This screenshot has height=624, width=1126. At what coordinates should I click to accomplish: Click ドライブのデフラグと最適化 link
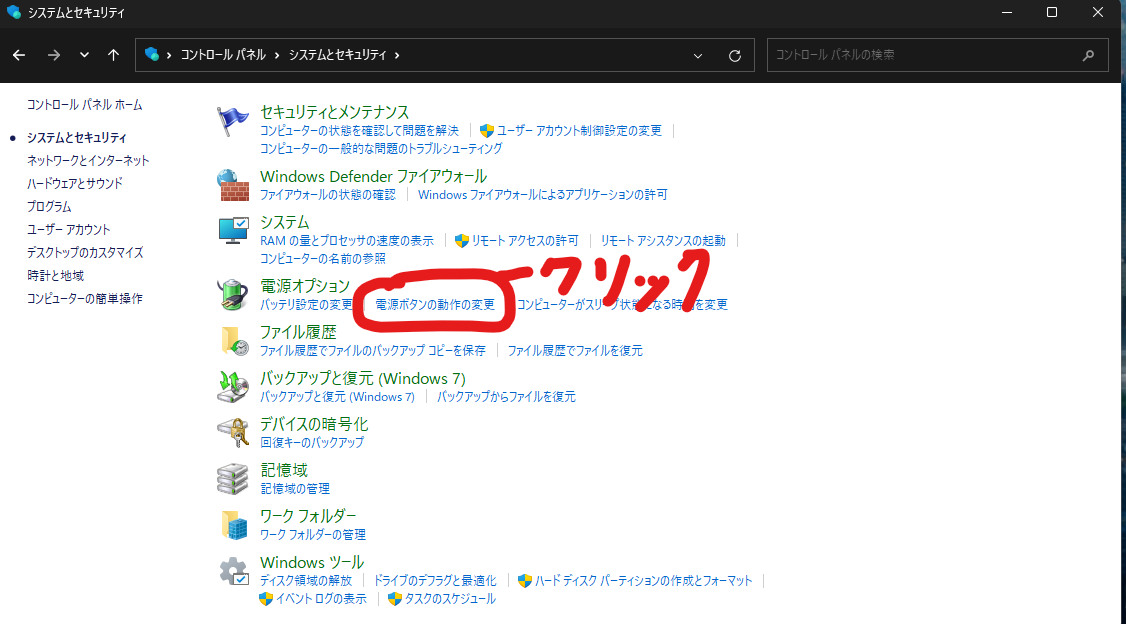point(435,581)
